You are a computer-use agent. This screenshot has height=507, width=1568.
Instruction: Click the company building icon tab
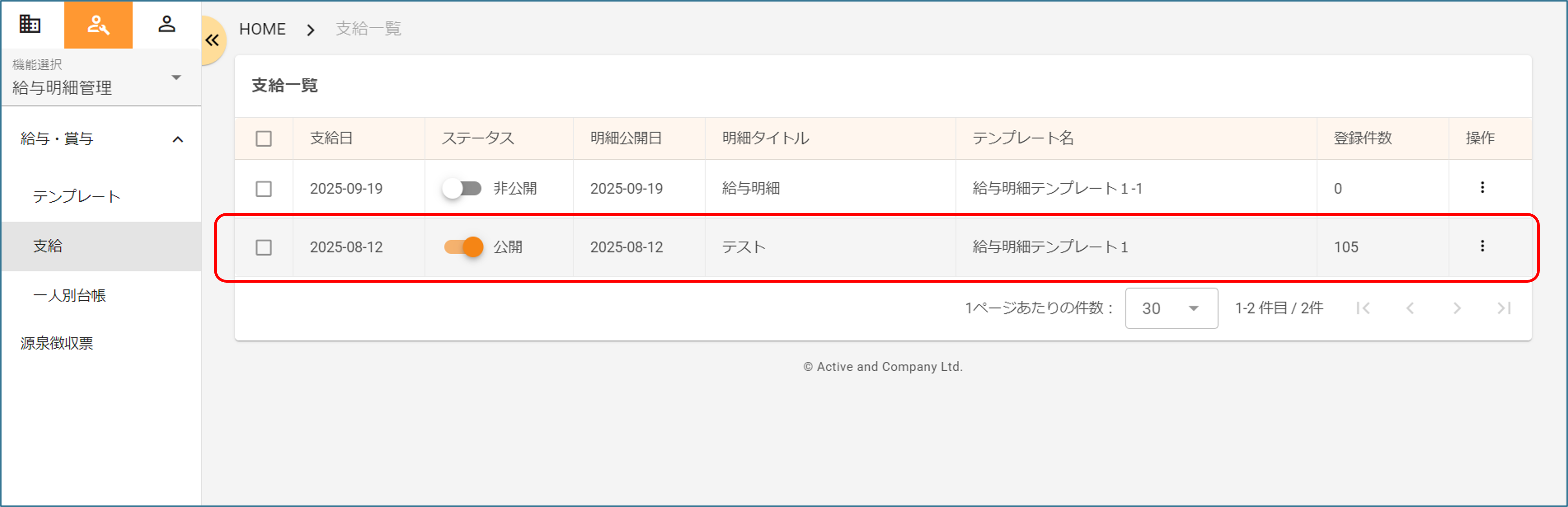pos(30,24)
